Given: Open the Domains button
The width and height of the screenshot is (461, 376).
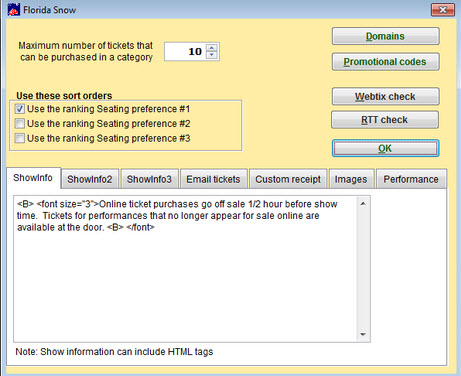Looking at the screenshot, I should pyautogui.click(x=385, y=36).
